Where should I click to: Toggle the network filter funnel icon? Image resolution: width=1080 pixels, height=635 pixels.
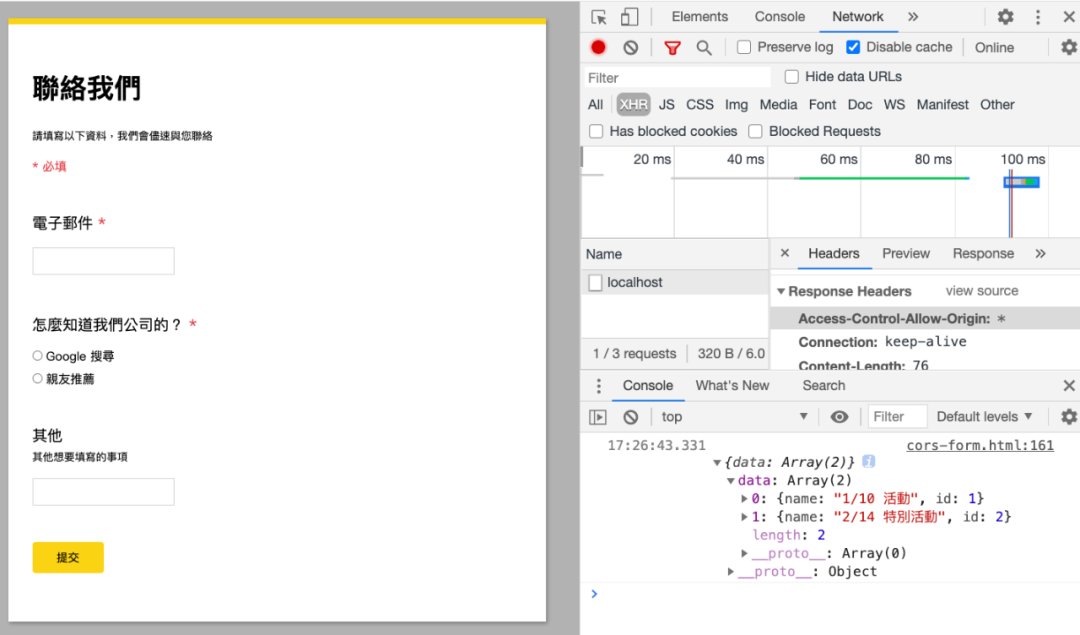(x=672, y=48)
